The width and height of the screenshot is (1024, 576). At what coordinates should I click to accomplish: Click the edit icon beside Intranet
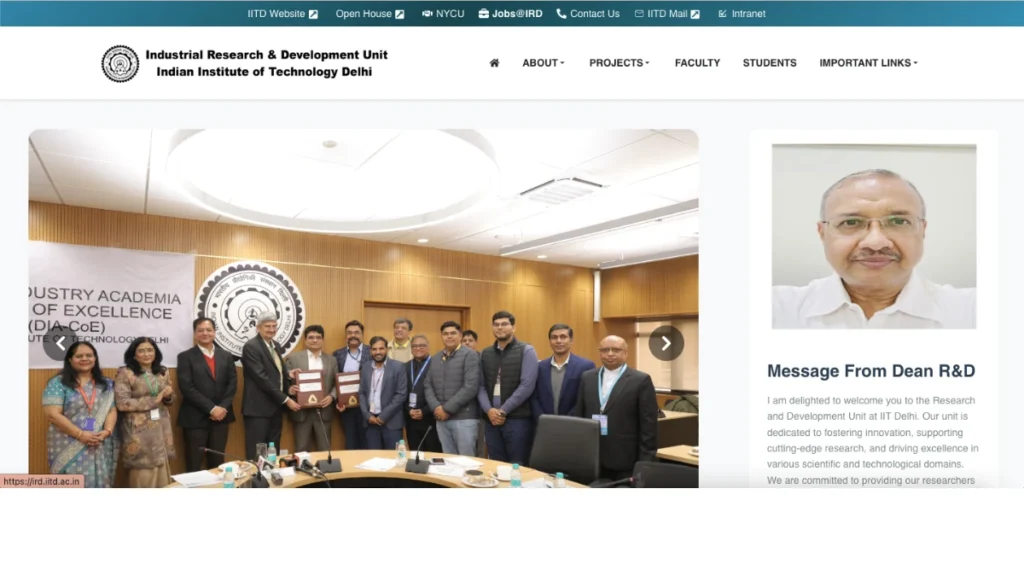(x=722, y=14)
